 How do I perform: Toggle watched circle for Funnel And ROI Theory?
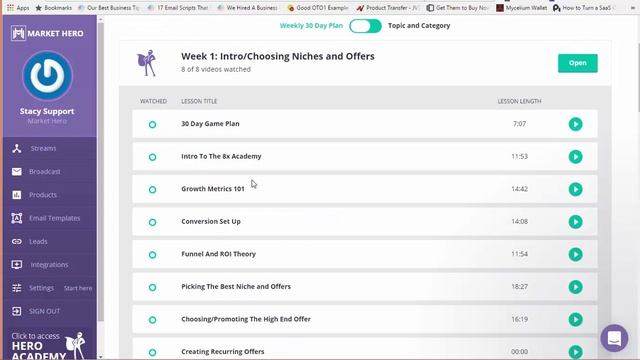pos(152,255)
